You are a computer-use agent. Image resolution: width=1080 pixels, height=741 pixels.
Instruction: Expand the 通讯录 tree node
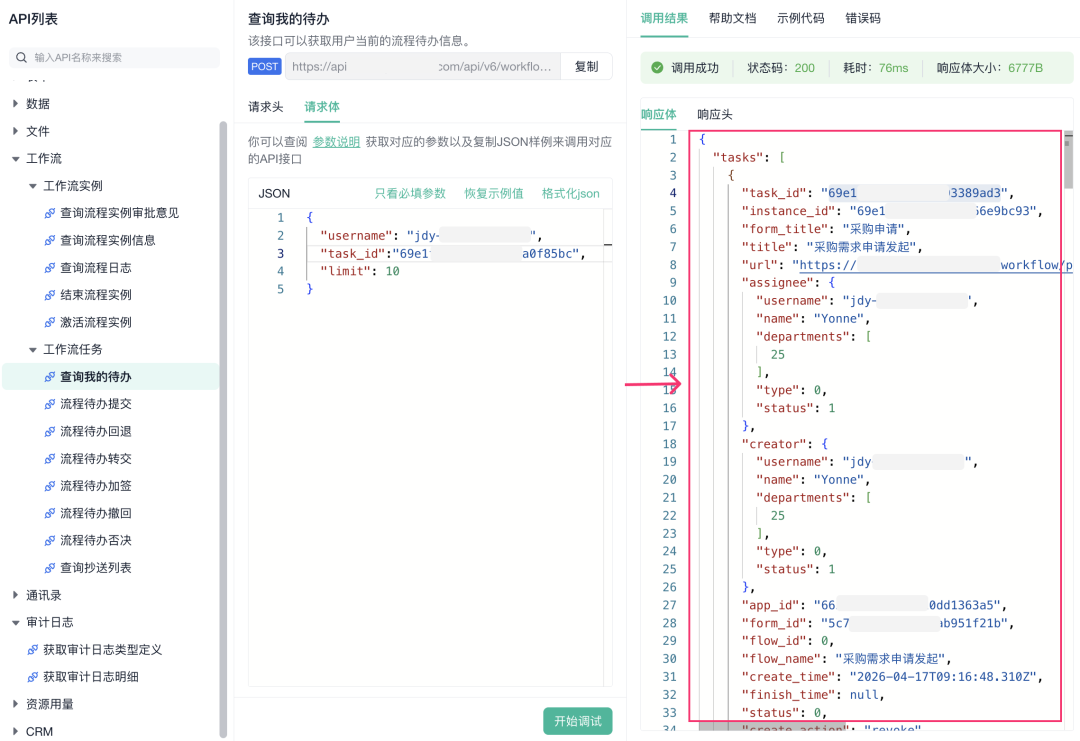click(15, 595)
